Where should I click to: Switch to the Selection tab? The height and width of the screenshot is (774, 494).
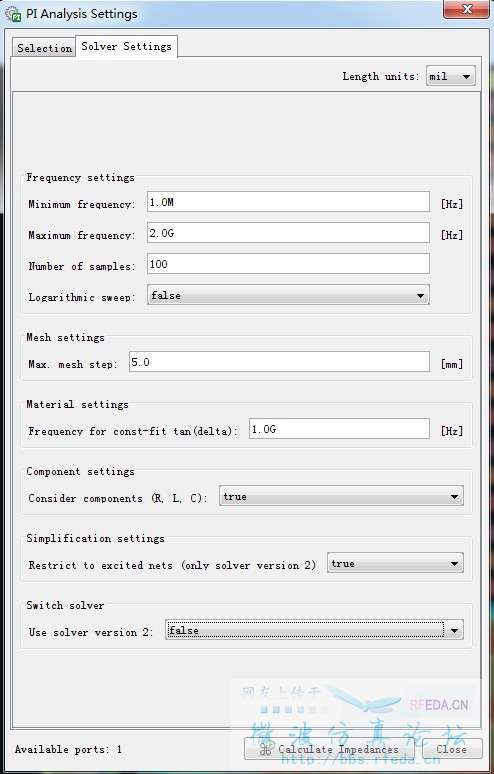coord(44,48)
